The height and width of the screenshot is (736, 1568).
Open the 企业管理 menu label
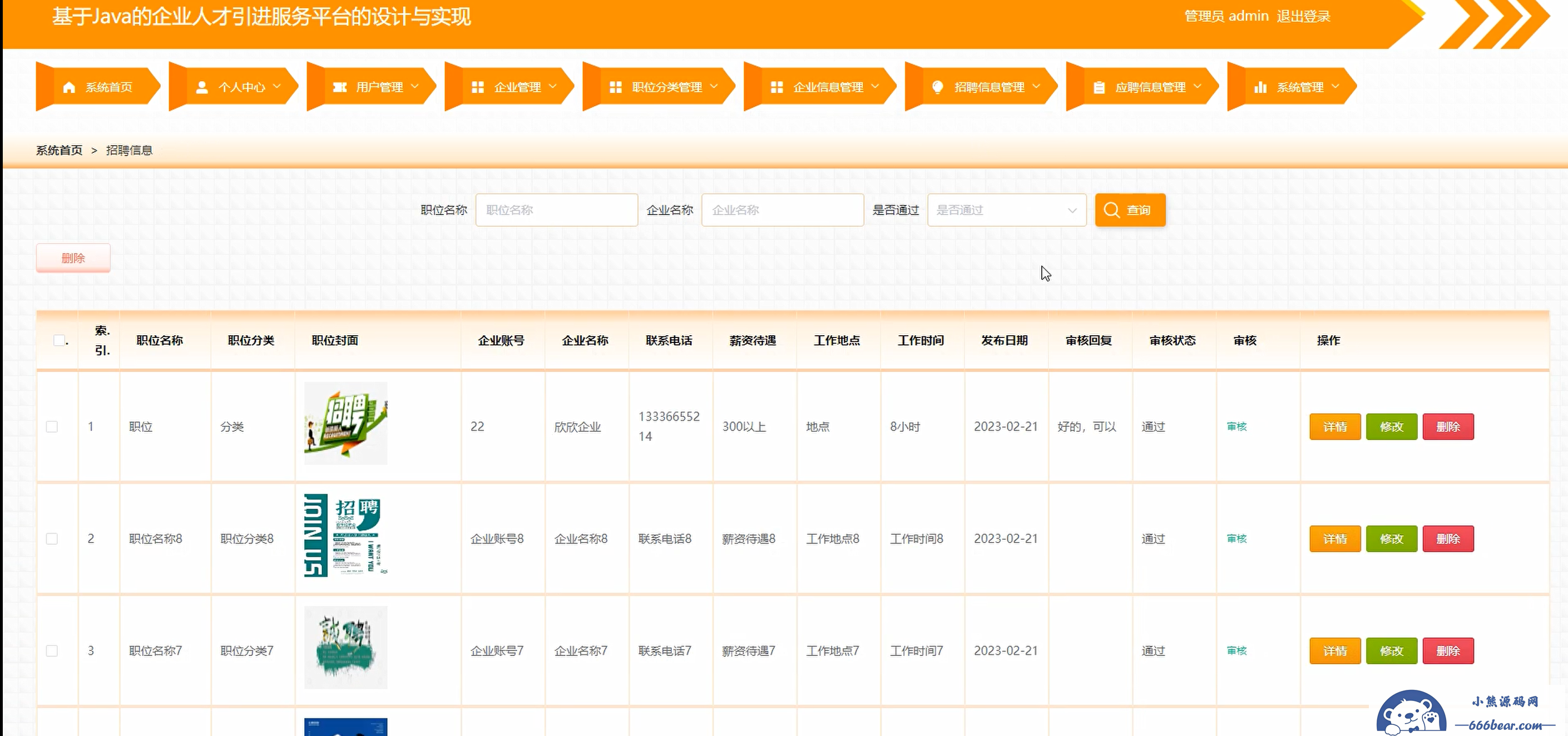(517, 88)
